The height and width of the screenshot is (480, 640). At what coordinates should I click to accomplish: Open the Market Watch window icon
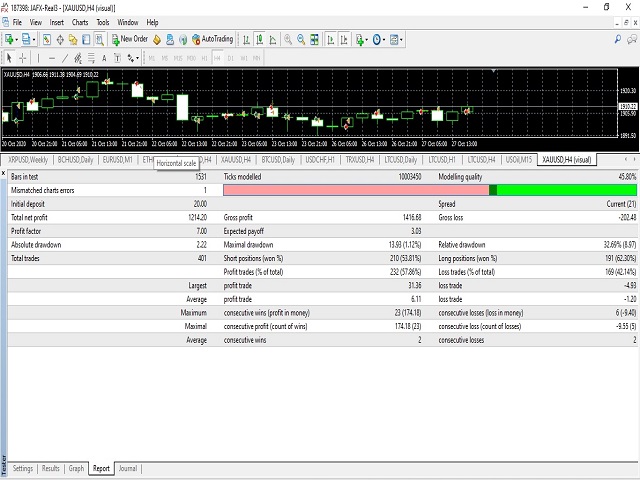(47, 40)
